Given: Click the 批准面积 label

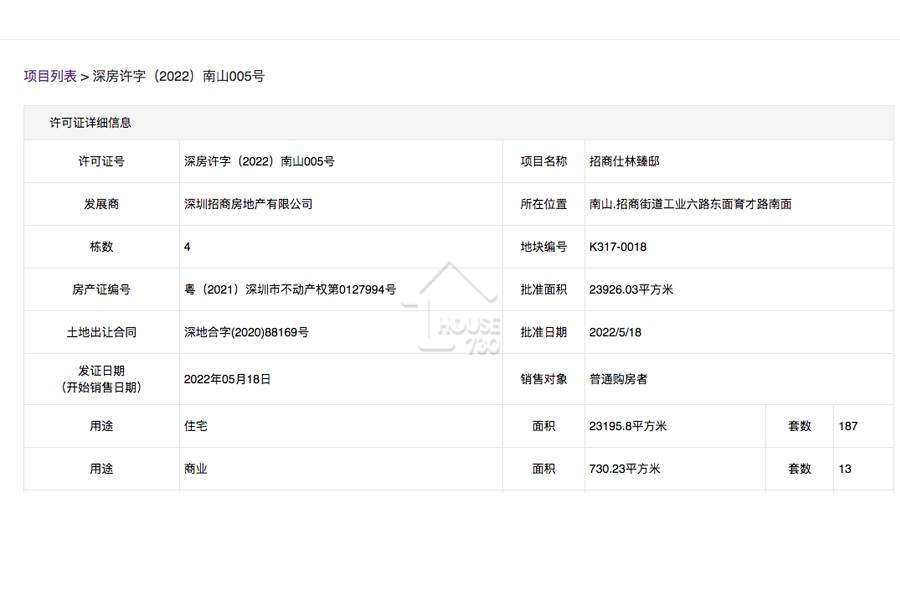Looking at the screenshot, I should pos(544,289).
